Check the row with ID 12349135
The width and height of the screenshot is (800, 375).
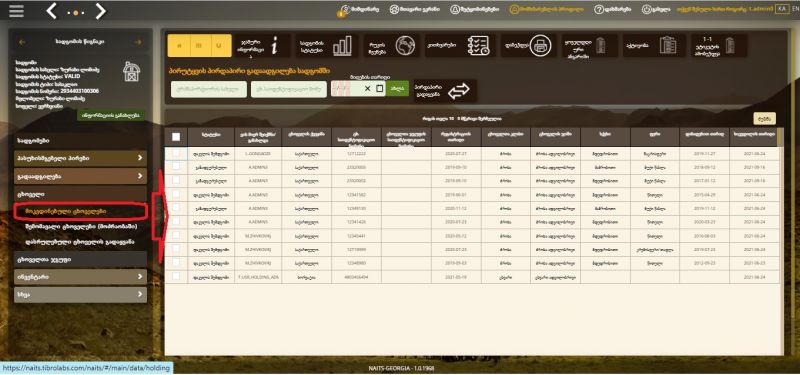click(x=176, y=208)
